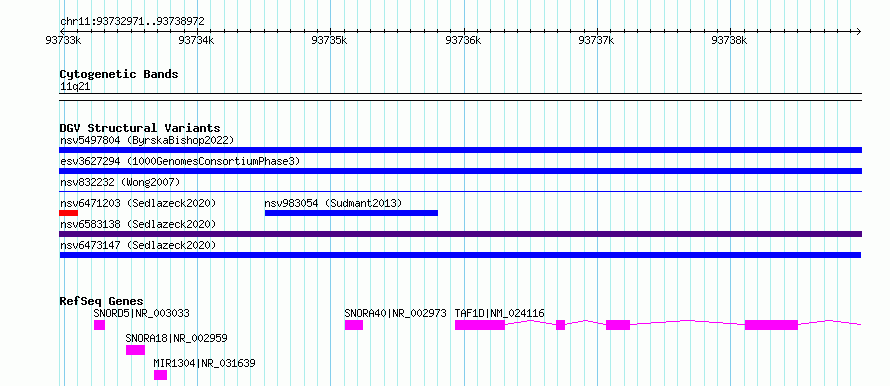This screenshot has width=890, height=386.
Task: Click the TAF1D|NM_024116 gene label
Action: [499, 313]
